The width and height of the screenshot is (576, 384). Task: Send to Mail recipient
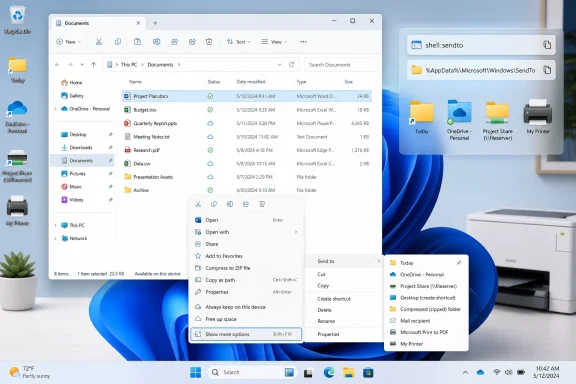click(x=426, y=321)
